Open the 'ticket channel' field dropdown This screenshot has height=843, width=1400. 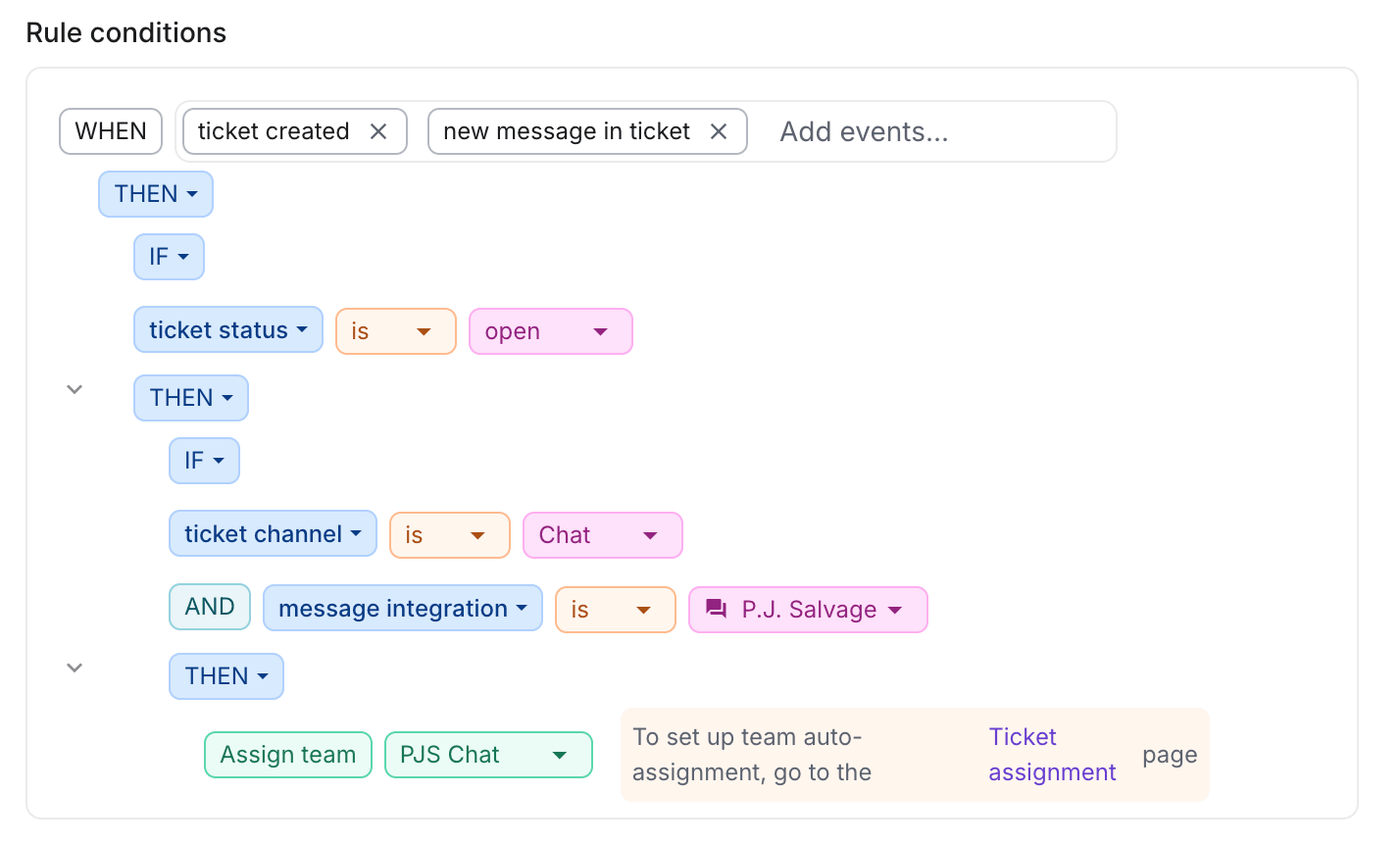coord(273,534)
